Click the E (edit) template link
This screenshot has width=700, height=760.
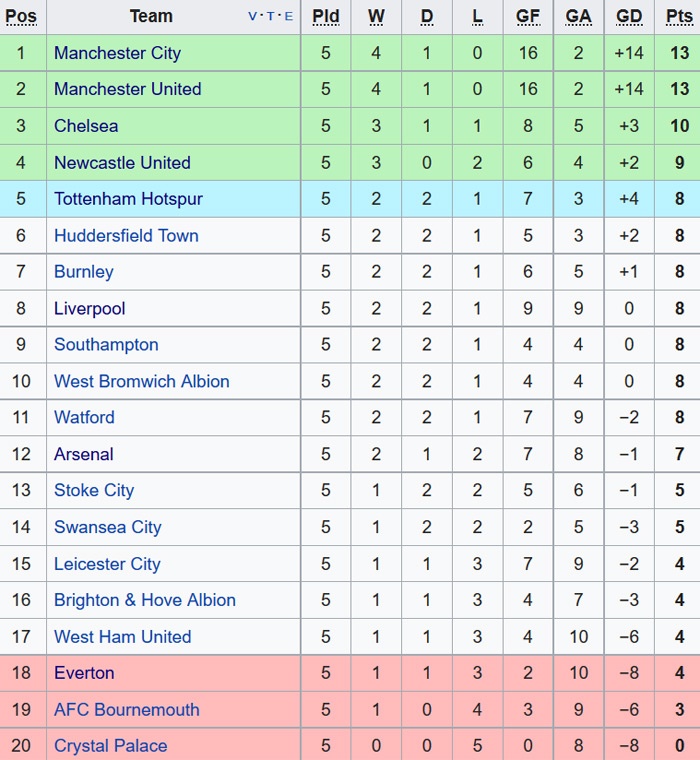pos(289,17)
